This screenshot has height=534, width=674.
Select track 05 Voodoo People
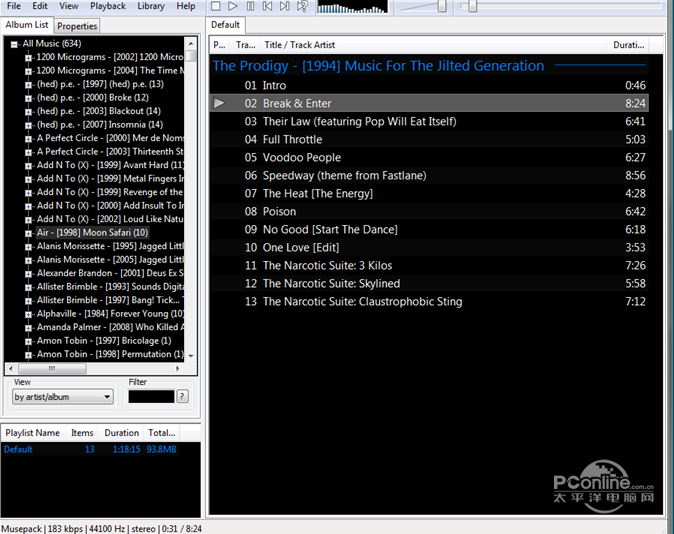pyautogui.click(x=429, y=157)
